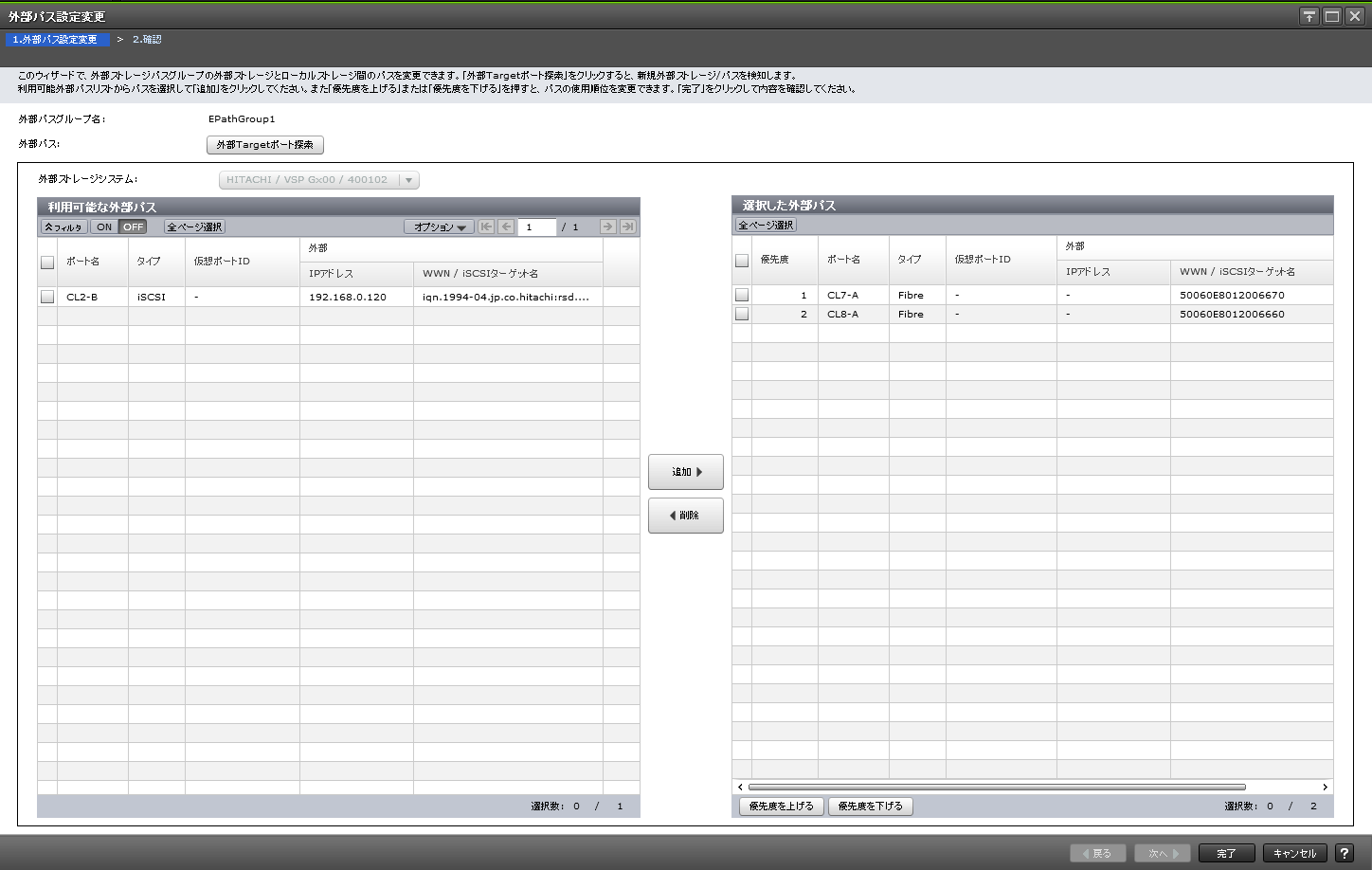Image resolution: width=1372 pixels, height=870 pixels.
Task: Click the 外部Targetポート探索 button
Action: tap(265, 145)
